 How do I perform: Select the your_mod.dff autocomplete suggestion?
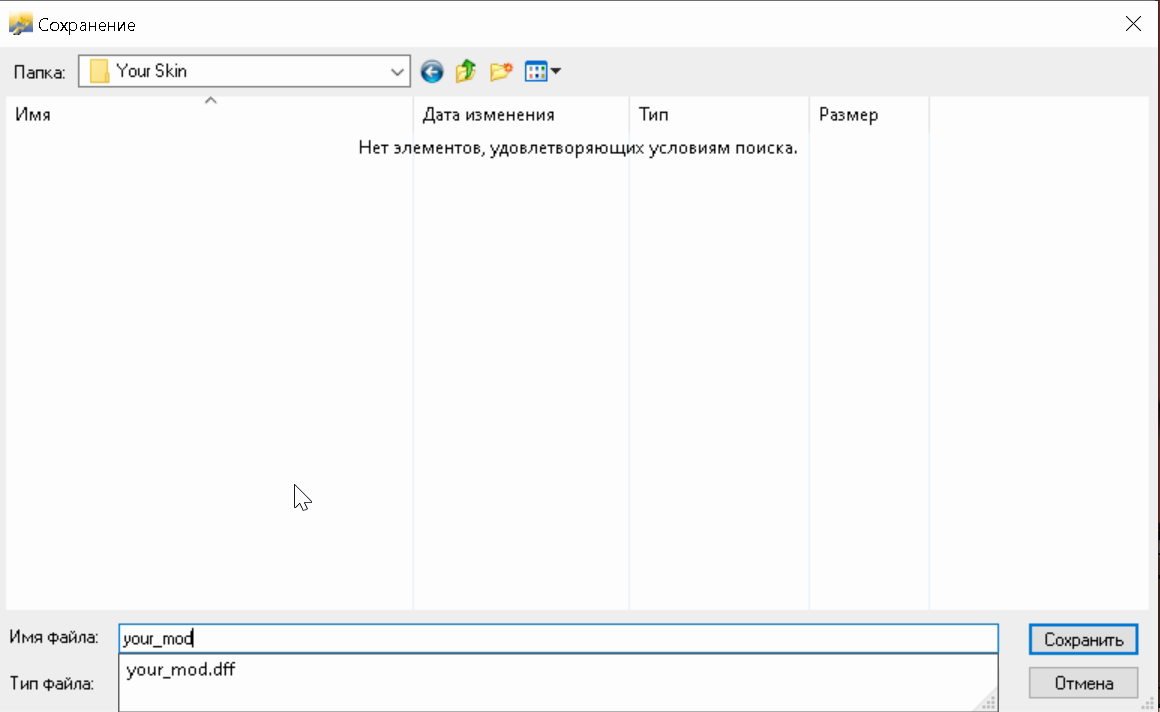click(x=559, y=670)
